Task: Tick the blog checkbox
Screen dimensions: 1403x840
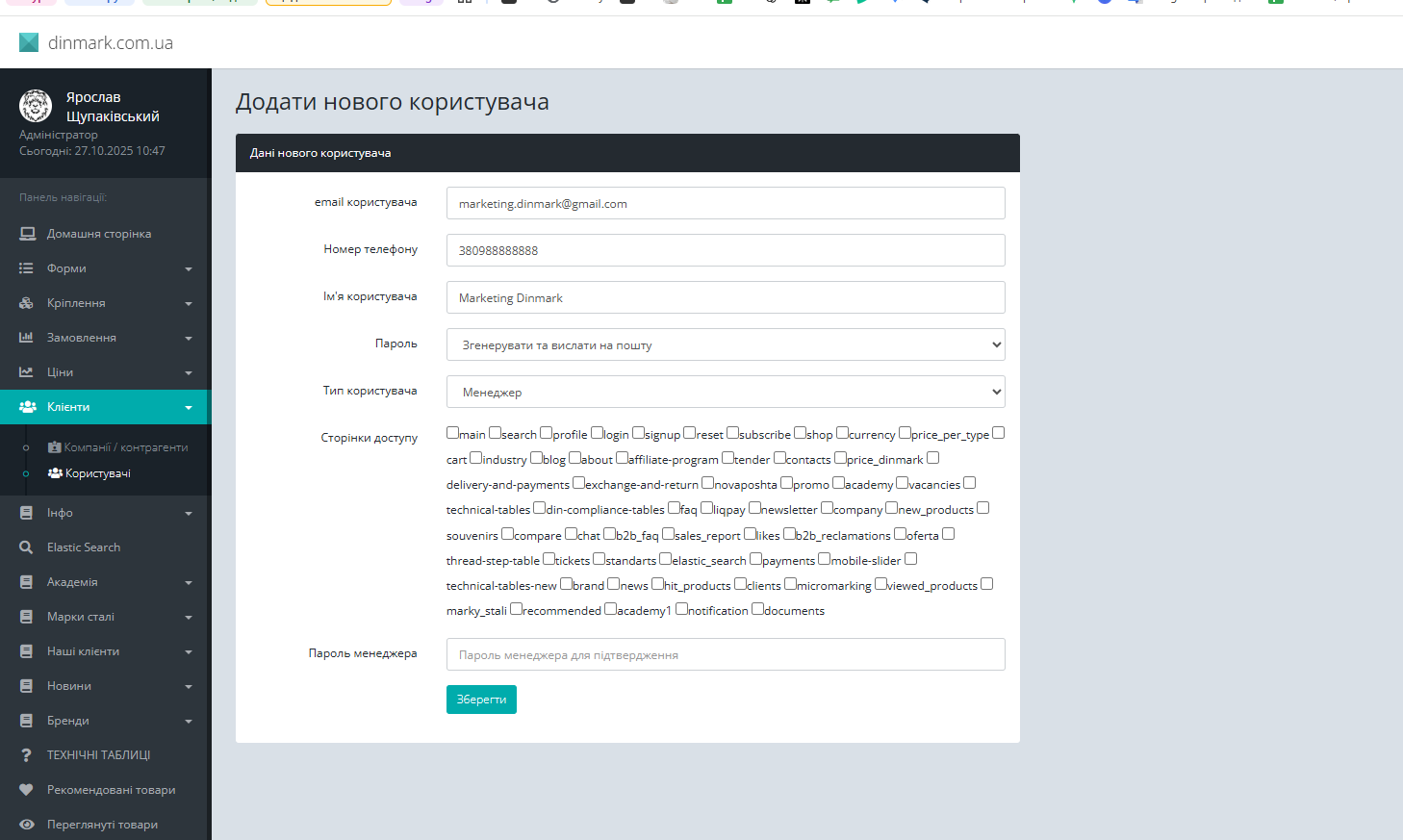Action: click(x=537, y=458)
